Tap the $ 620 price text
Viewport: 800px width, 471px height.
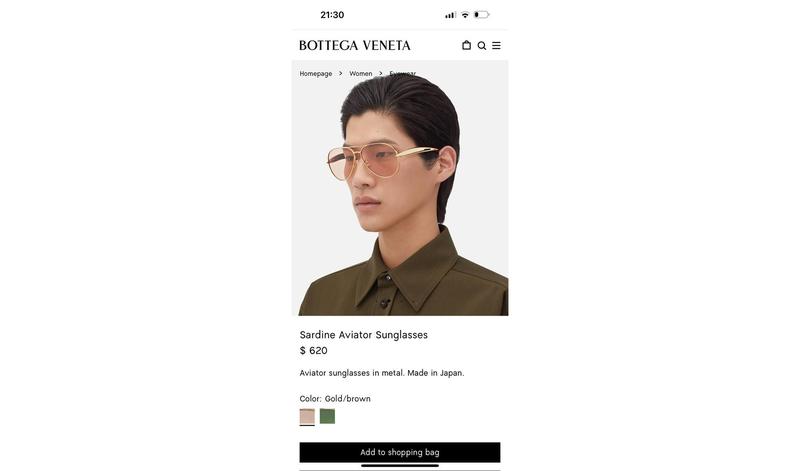click(314, 351)
